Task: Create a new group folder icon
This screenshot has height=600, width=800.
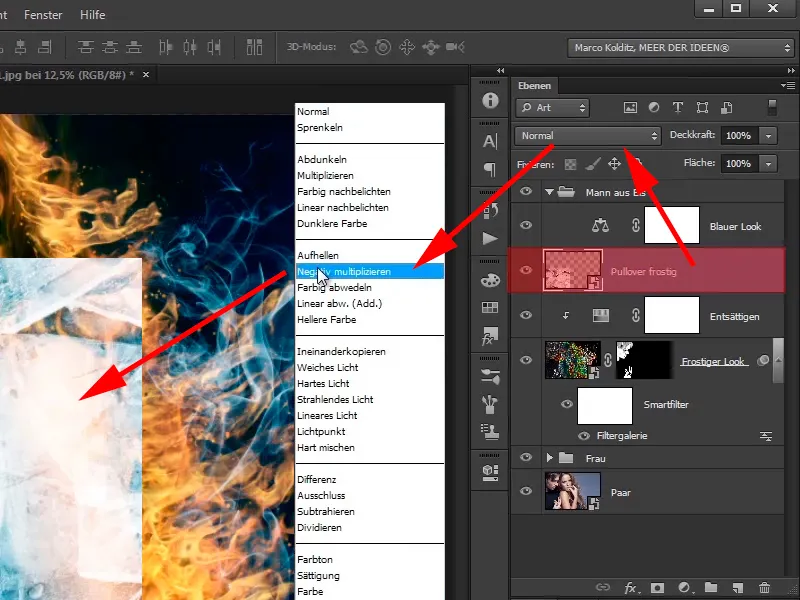Action: [711, 587]
